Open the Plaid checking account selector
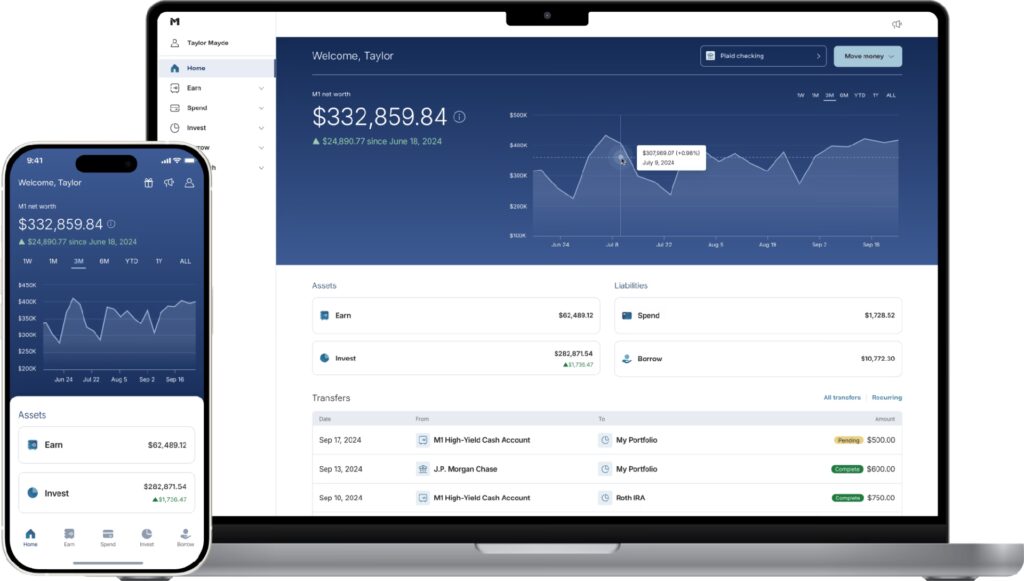The height and width of the screenshot is (581, 1024). pos(764,56)
